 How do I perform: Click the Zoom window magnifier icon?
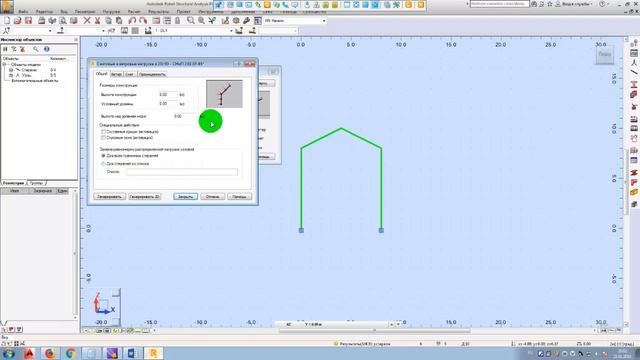[191, 20]
